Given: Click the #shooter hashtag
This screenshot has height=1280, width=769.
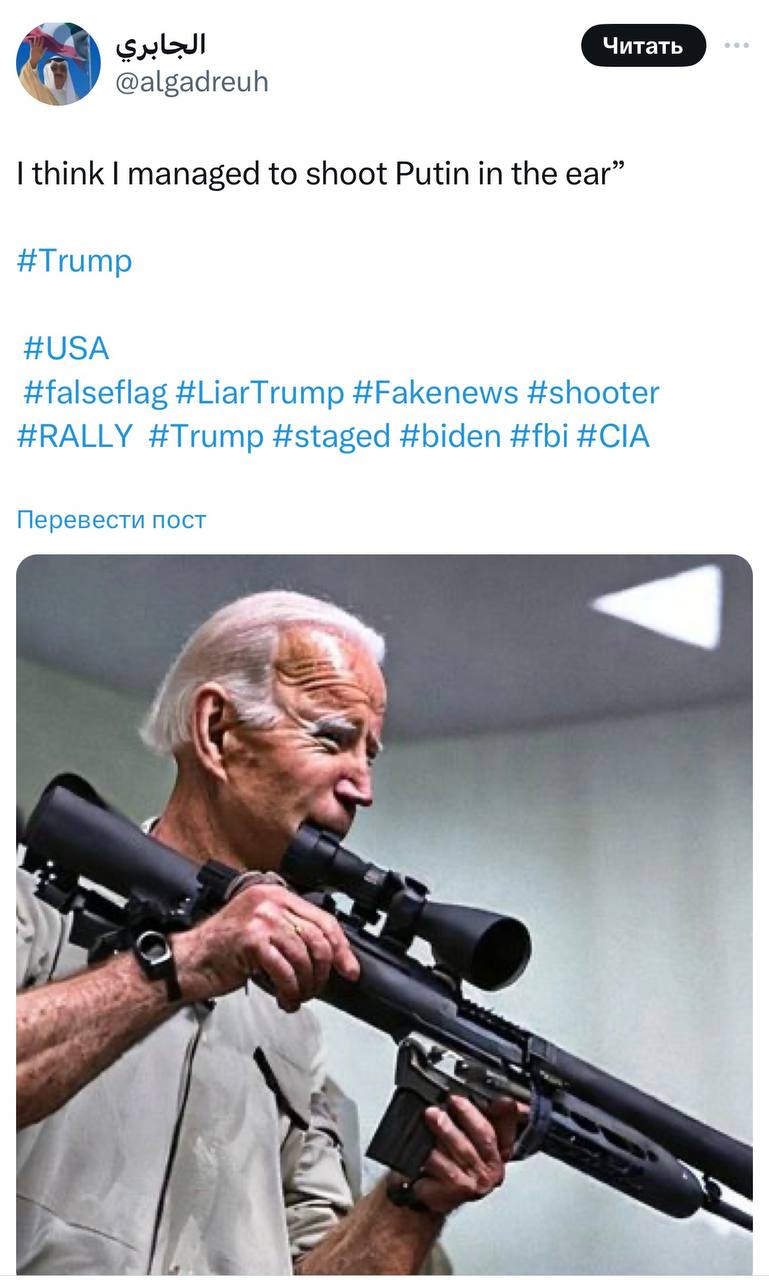Looking at the screenshot, I should click(593, 393).
